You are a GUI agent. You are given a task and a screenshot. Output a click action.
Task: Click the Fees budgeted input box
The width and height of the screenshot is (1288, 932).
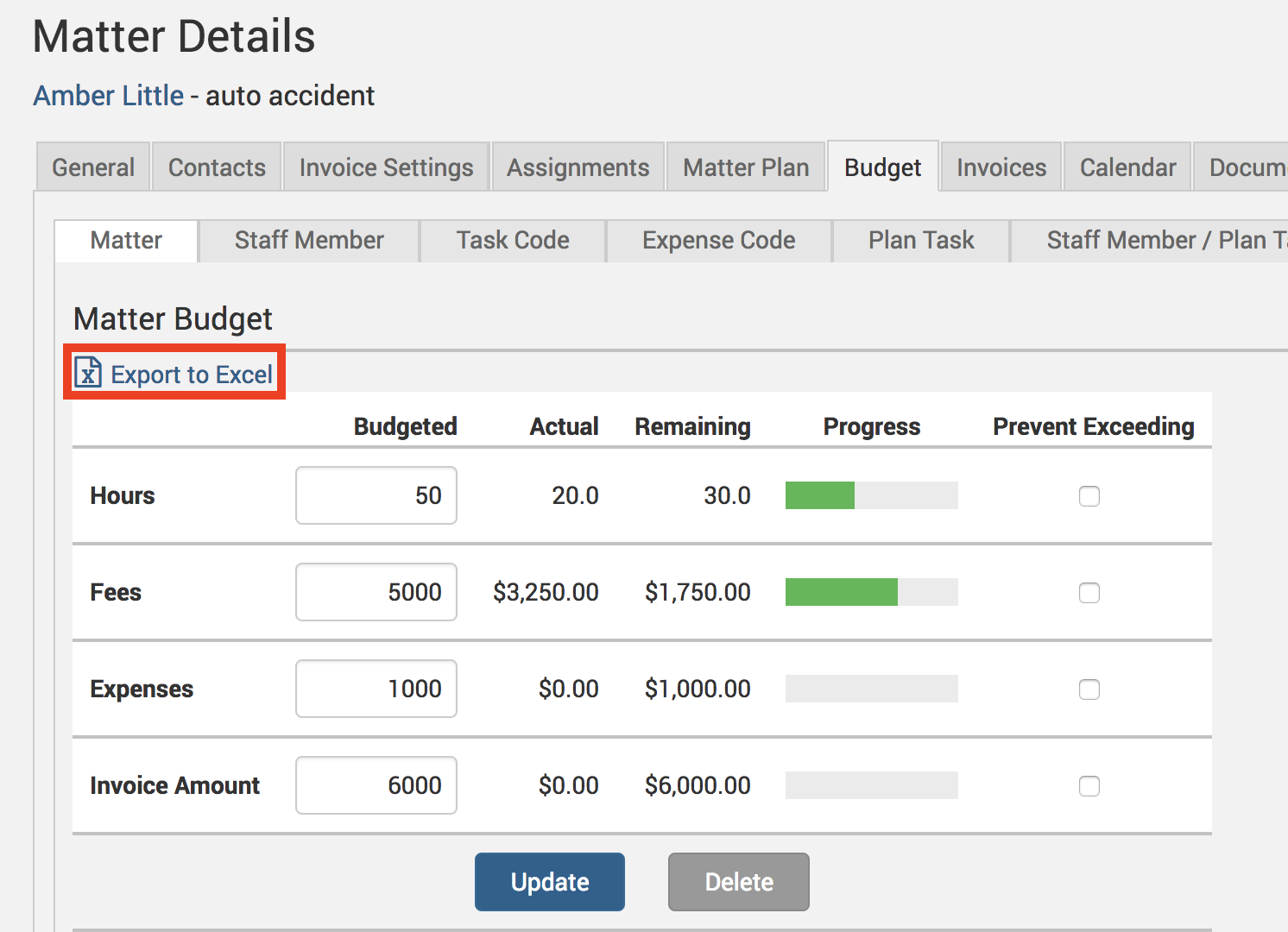(376, 592)
